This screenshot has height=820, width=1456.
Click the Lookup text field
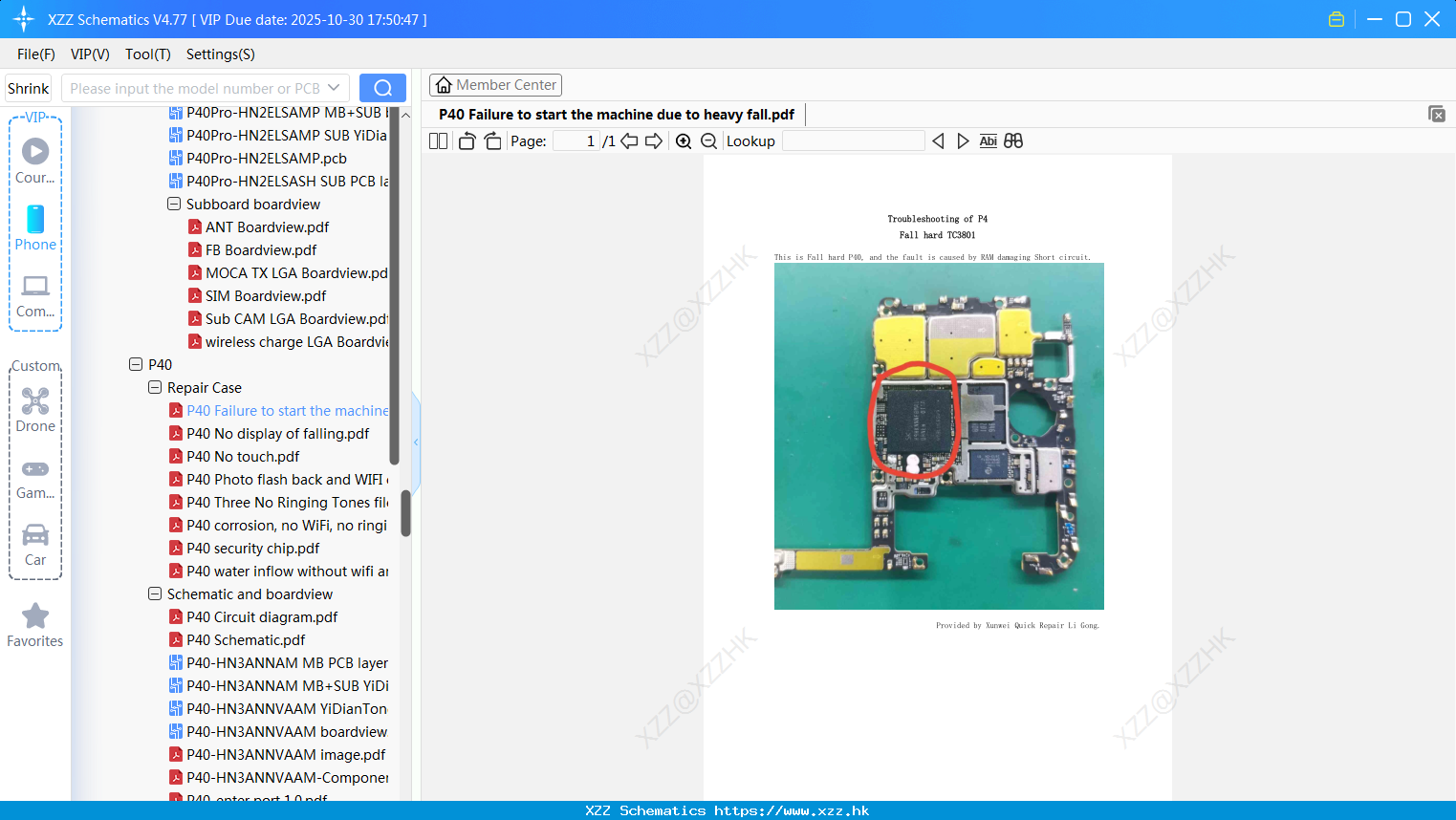[853, 141]
